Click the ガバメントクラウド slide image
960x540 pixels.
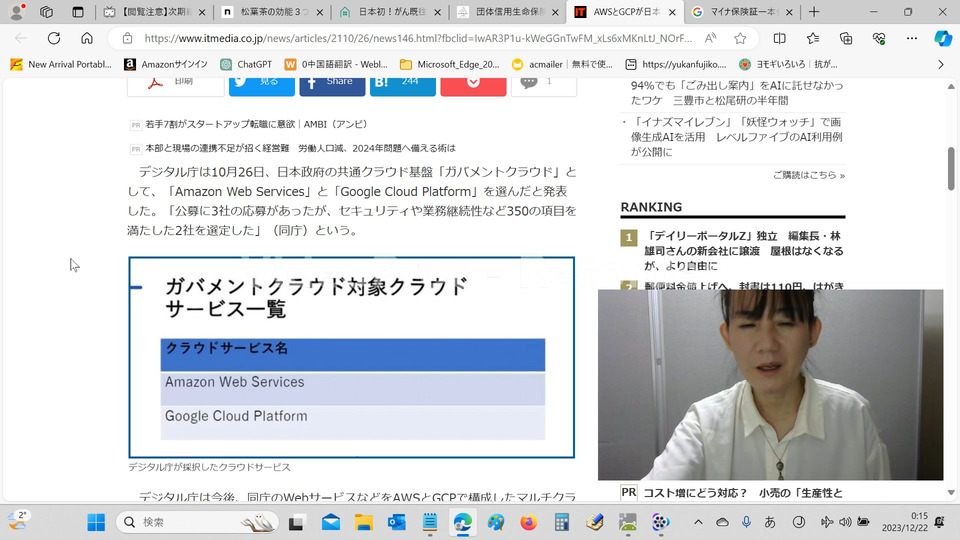click(x=351, y=358)
